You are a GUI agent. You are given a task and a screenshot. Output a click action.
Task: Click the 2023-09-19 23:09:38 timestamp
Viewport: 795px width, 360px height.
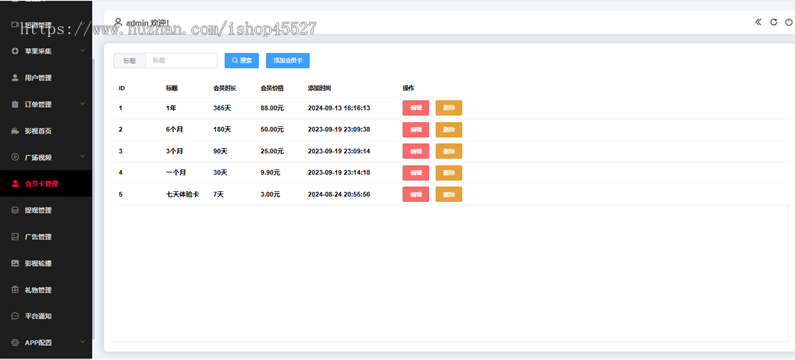coord(339,129)
